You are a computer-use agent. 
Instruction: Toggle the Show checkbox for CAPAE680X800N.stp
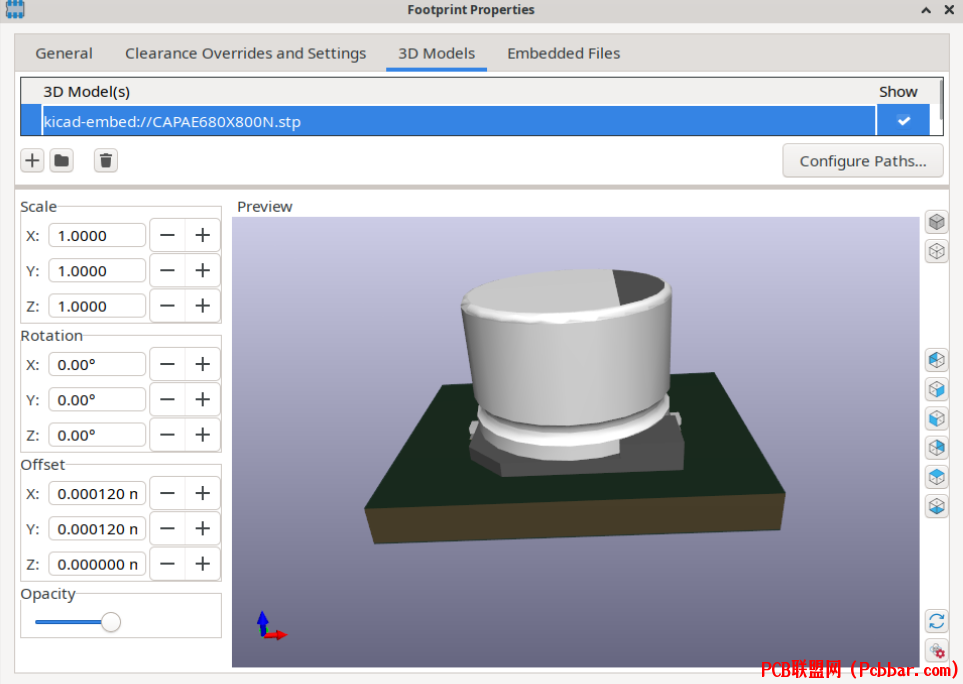tap(903, 121)
